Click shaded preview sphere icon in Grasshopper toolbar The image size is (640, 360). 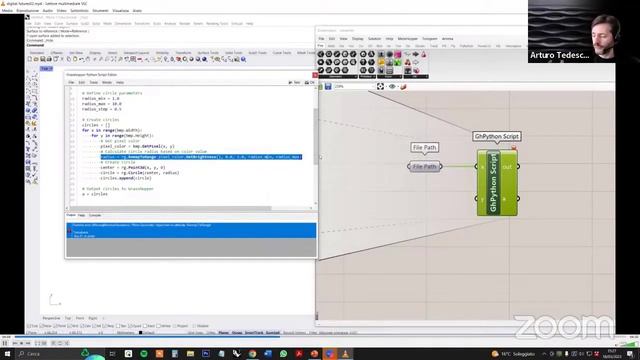click(403, 87)
